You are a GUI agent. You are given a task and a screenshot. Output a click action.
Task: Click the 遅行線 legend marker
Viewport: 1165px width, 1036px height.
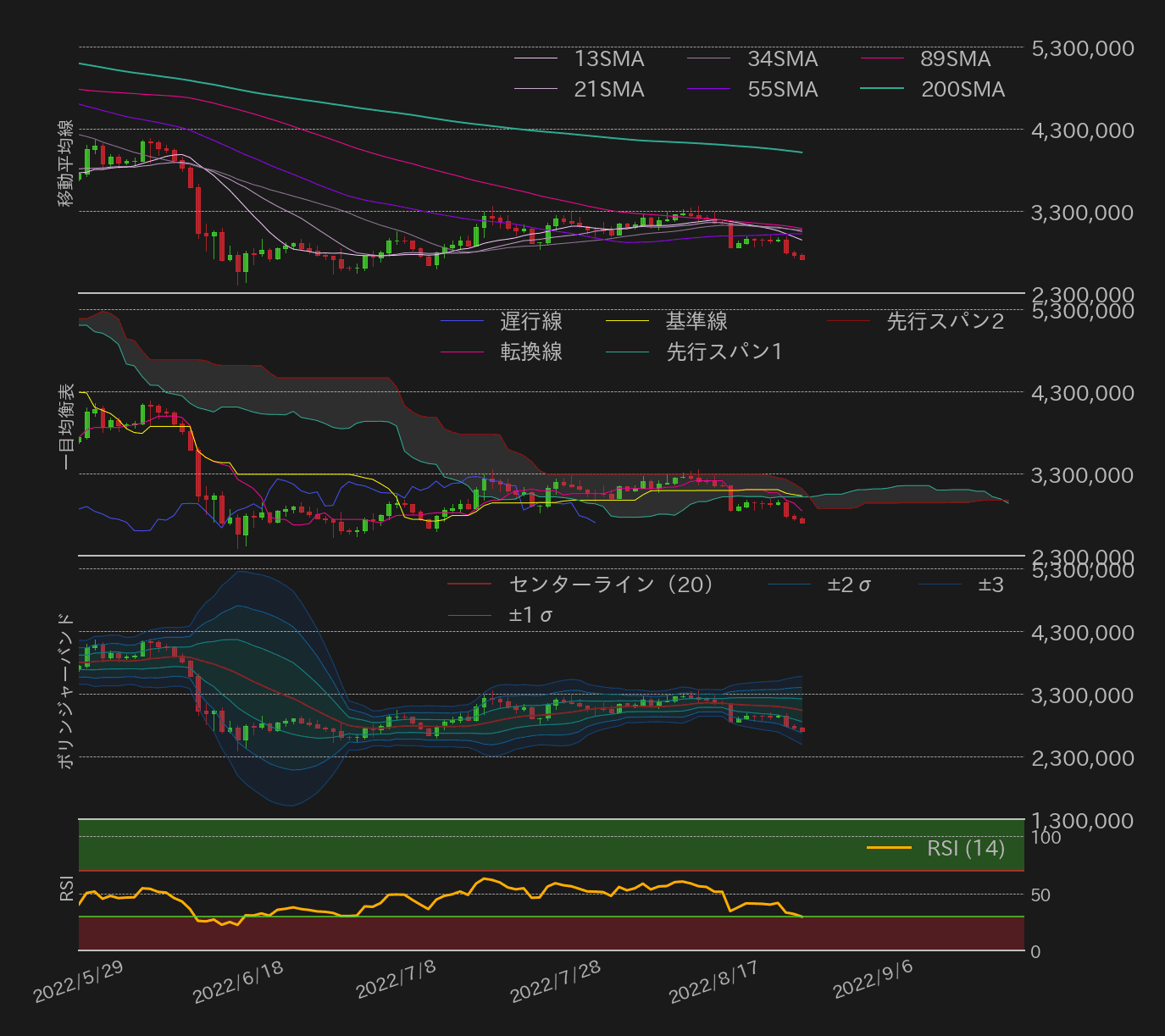463,322
